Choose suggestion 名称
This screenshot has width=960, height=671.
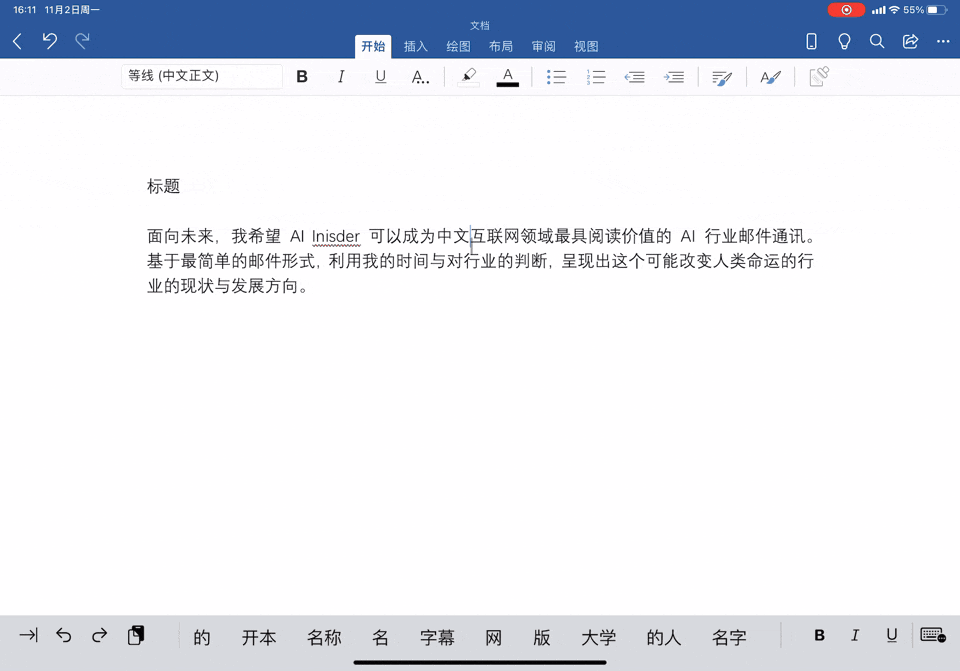pyautogui.click(x=324, y=638)
